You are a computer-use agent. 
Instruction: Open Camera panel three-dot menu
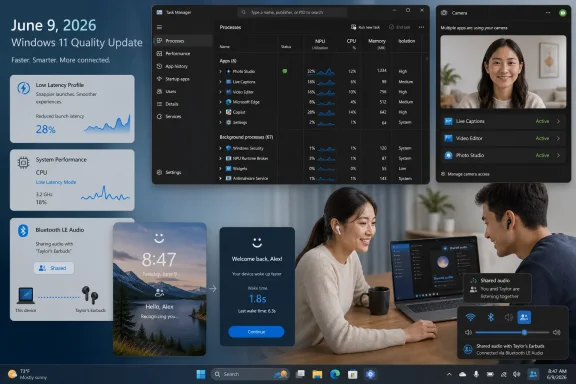coord(548,13)
